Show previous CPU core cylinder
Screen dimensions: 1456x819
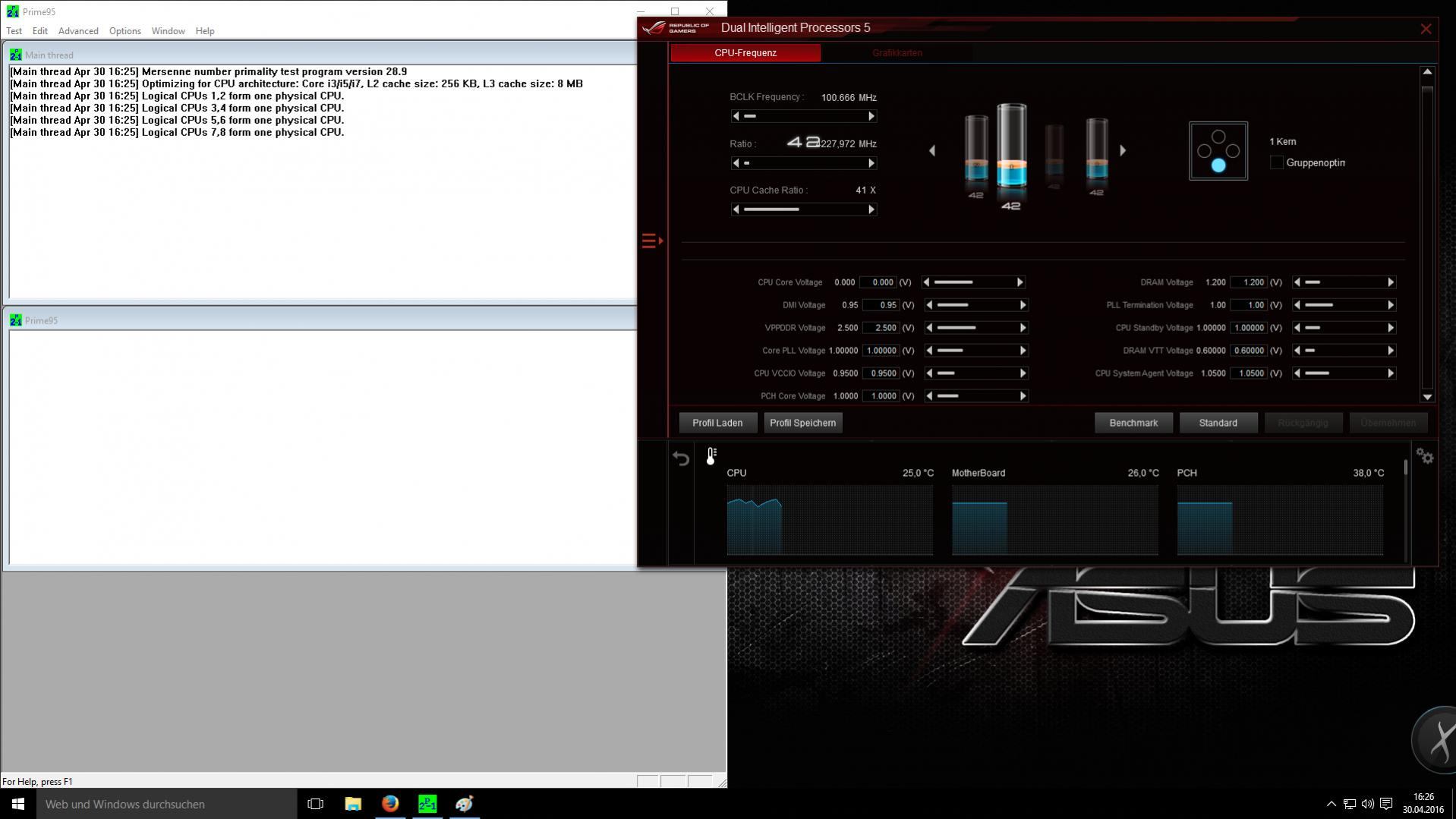(x=932, y=150)
